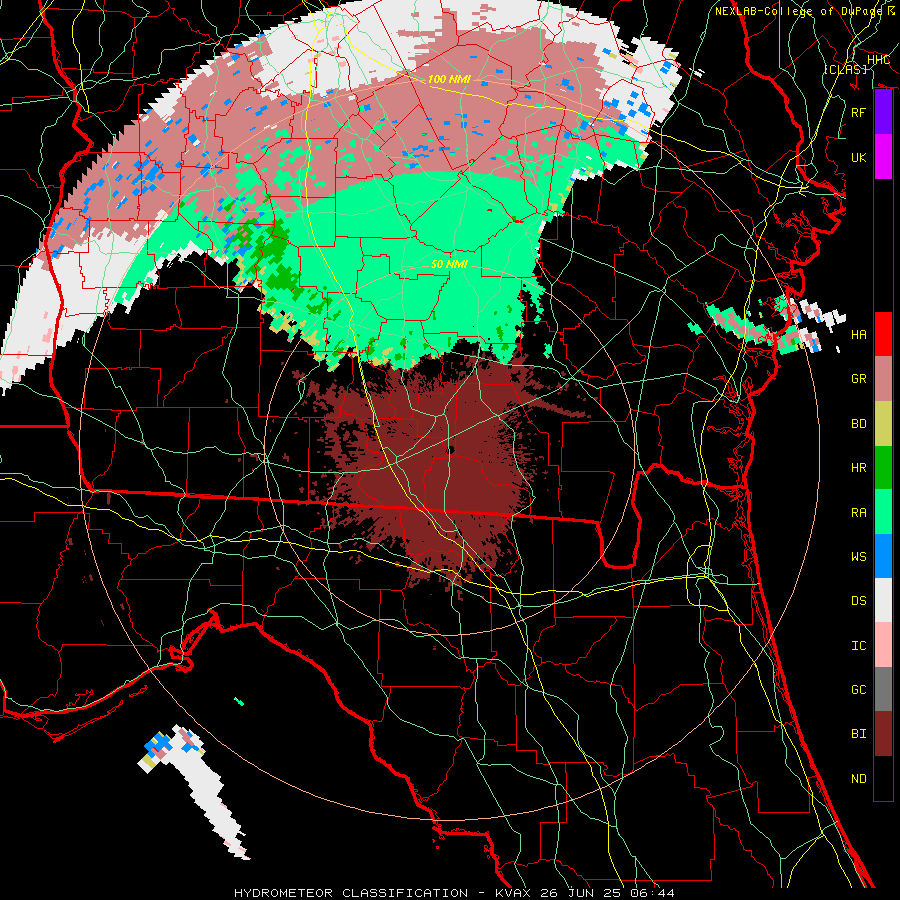This screenshot has height=900, width=900.
Task: Click the GR pink legend swatch
Action: (883, 379)
